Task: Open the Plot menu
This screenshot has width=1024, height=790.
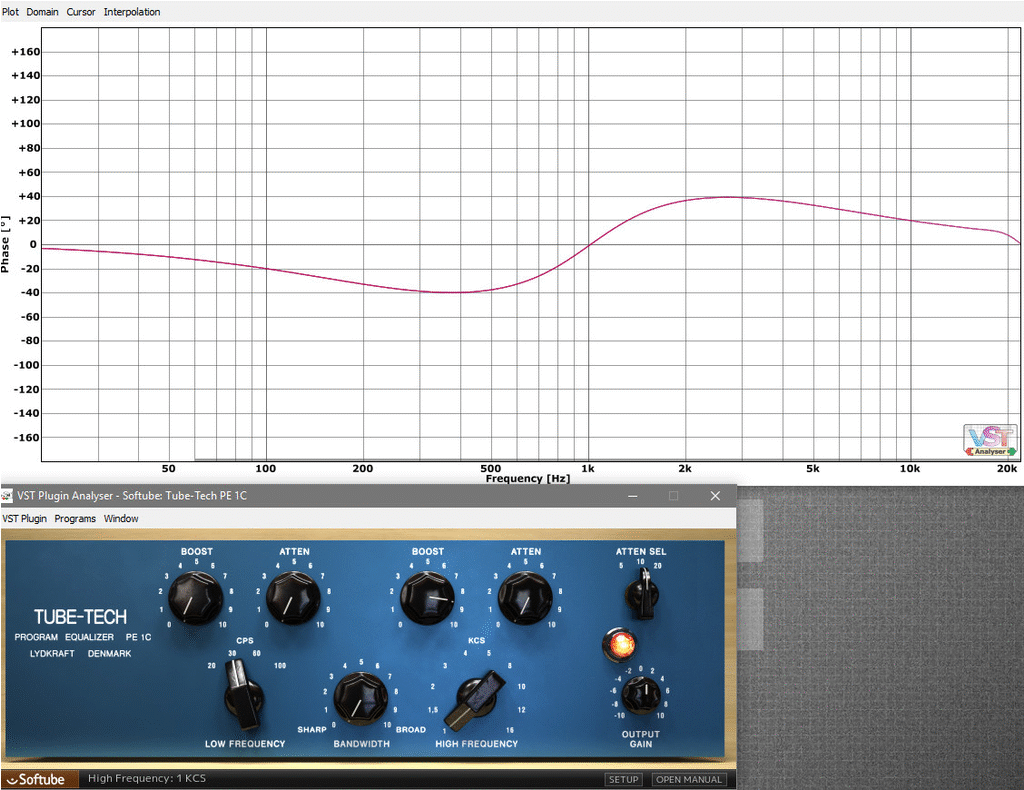Action: (x=10, y=12)
